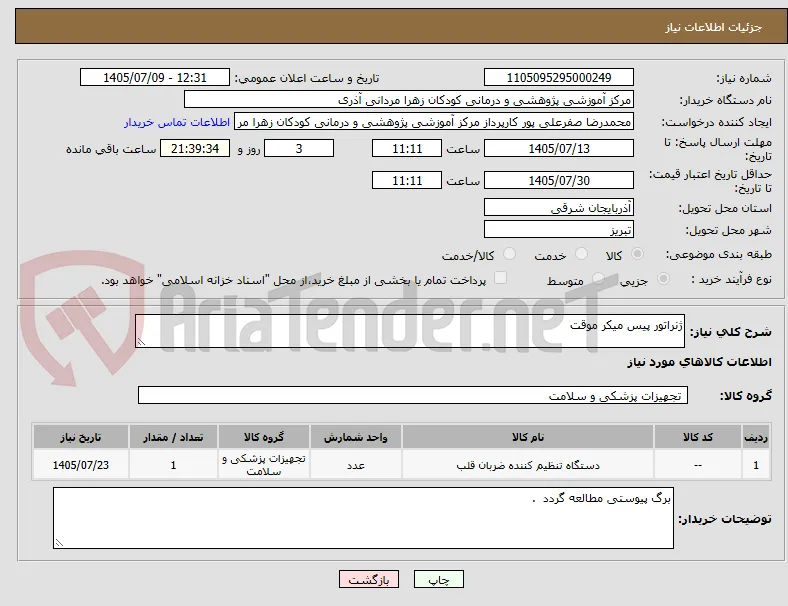Viewport: 788px width, 606px height.
Task: Click the واحد شمارش column header
Action: click(x=356, y=437)
